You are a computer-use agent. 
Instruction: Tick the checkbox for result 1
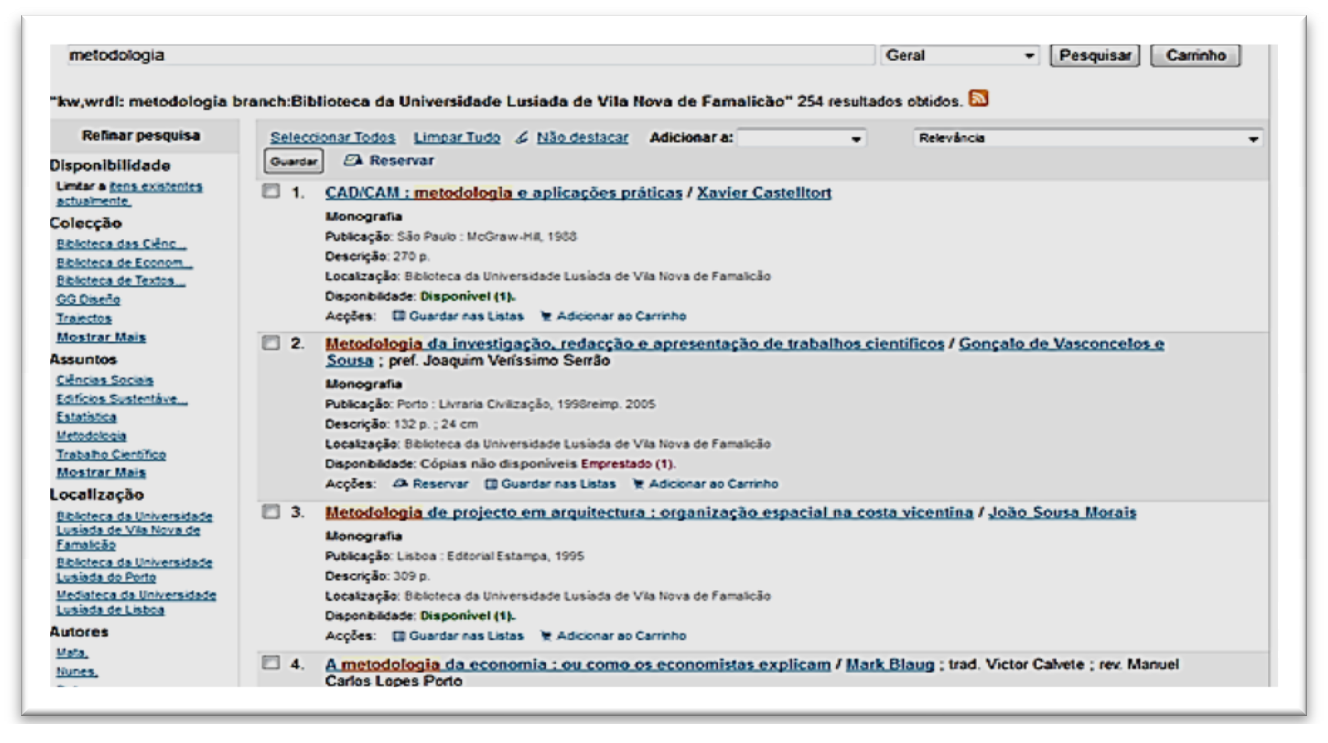click(272, 193)
